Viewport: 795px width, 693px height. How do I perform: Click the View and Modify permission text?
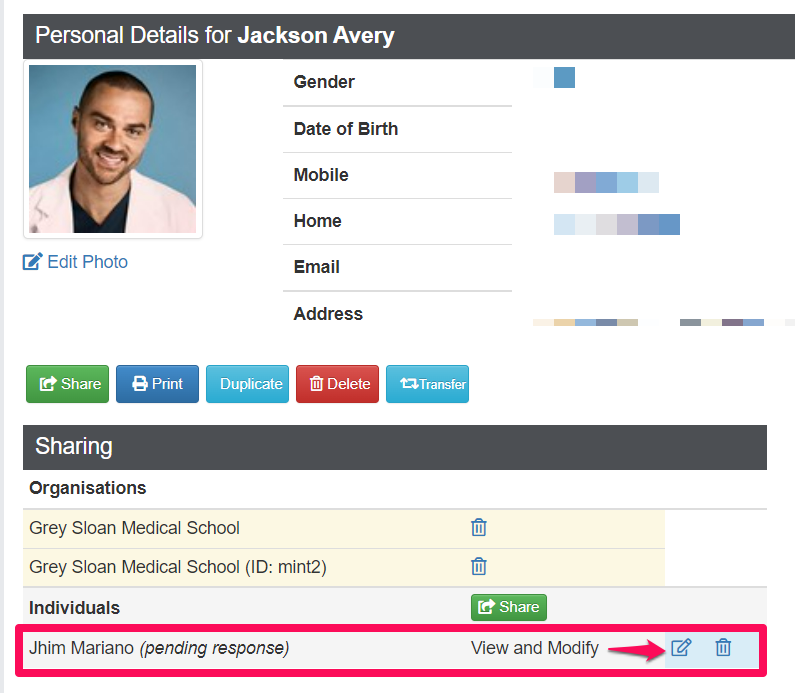tap(534, 648)
